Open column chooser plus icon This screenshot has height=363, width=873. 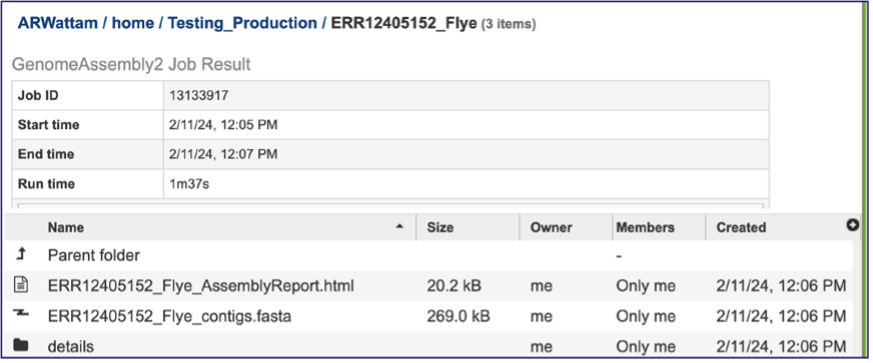[852, 225]
